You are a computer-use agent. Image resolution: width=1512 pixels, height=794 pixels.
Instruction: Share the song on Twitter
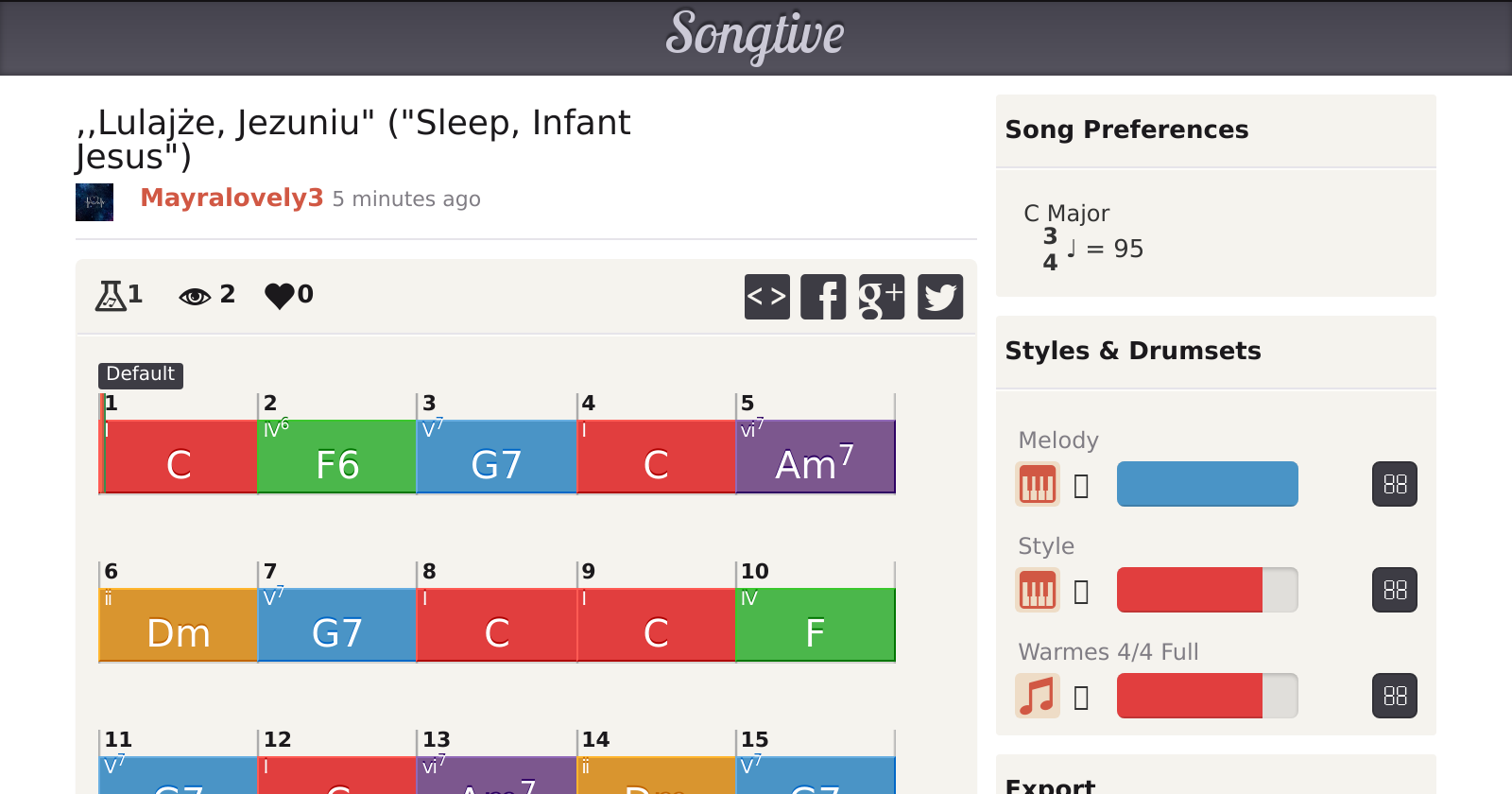940,297
